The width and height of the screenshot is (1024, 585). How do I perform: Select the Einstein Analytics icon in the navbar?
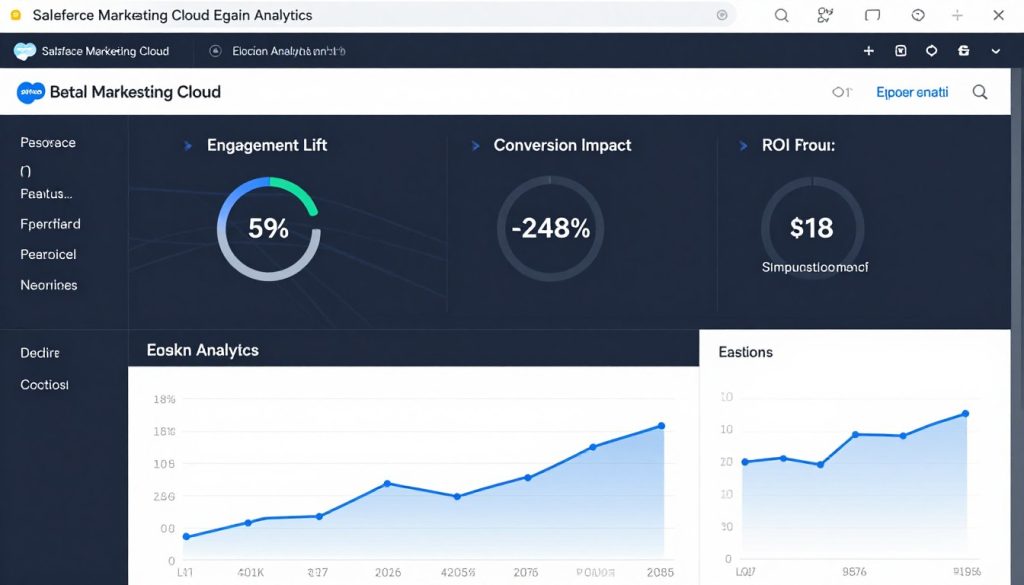tap(213, 50)
